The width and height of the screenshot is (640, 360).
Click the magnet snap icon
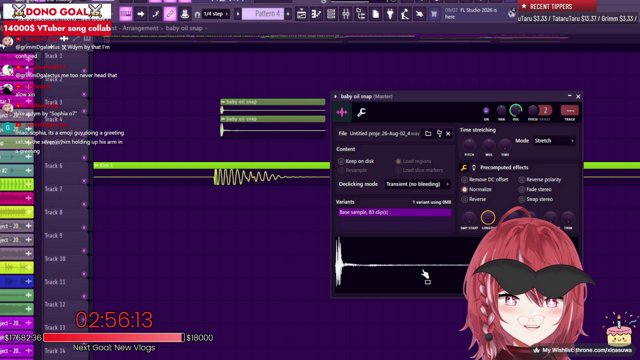198,14
